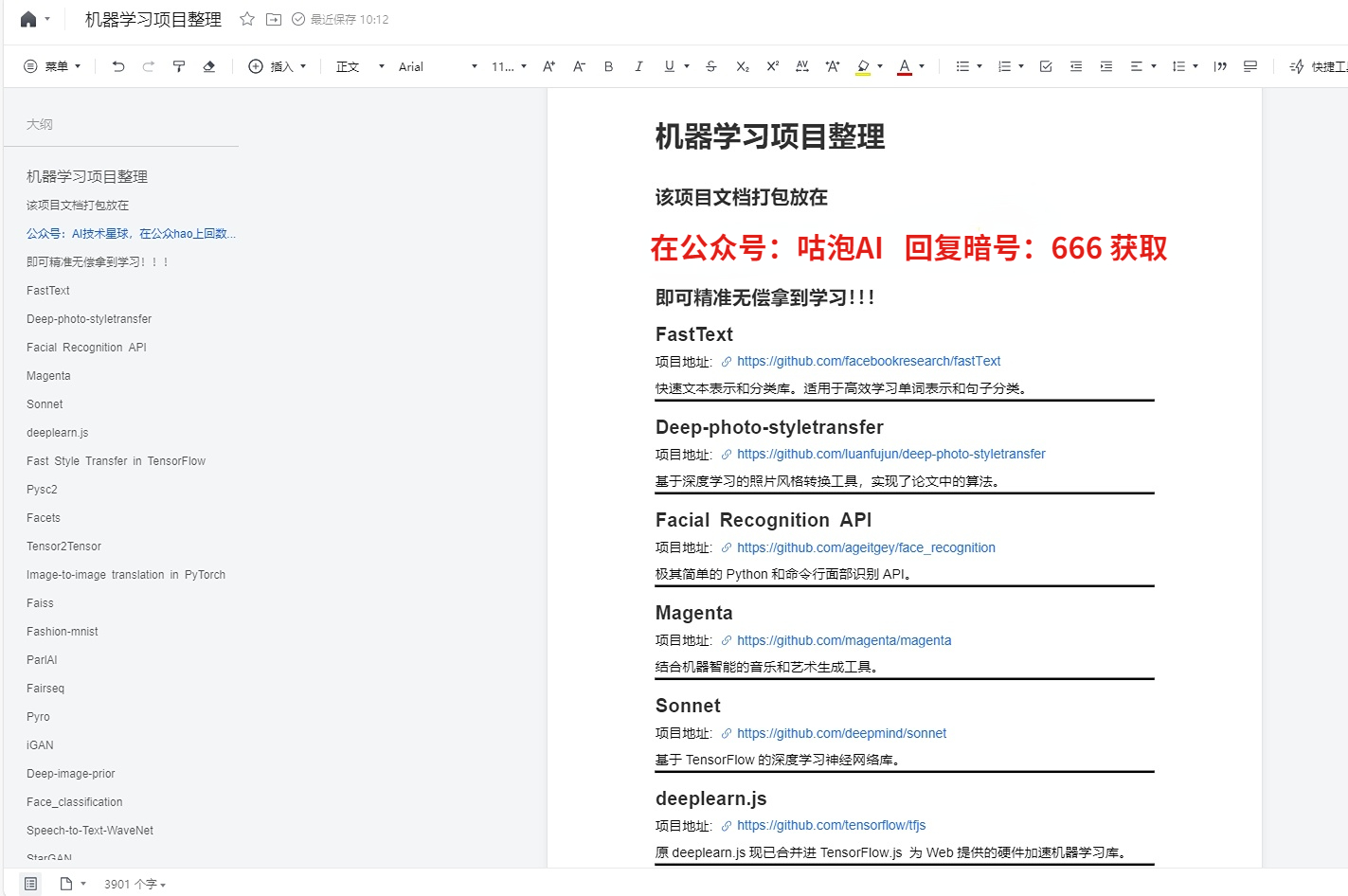The image size is (1348, 896).
Task: Click the document title 机器学习项目整理 in header
Action: tap(153, 19)
